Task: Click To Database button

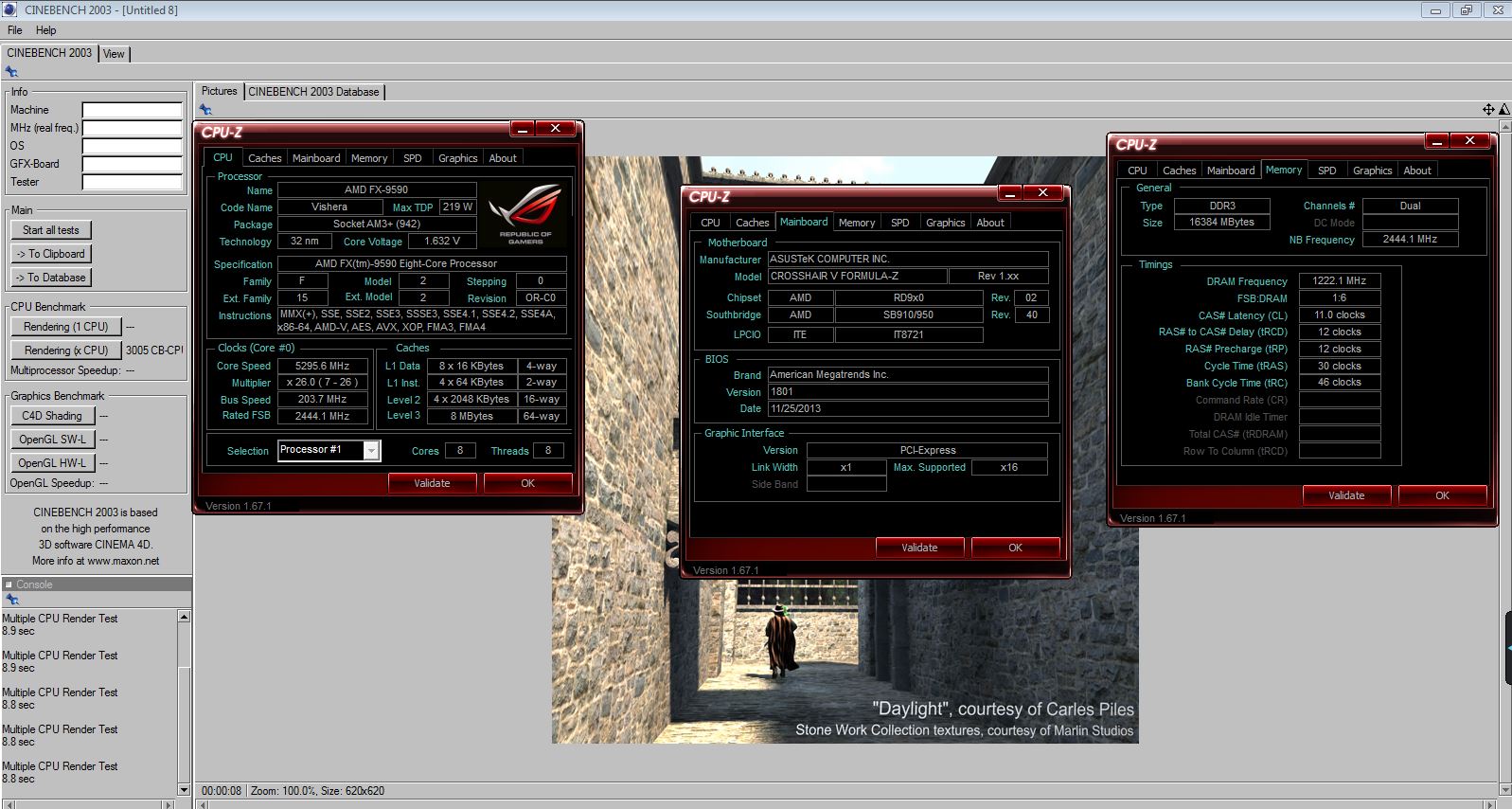Action: click(51, 278)
